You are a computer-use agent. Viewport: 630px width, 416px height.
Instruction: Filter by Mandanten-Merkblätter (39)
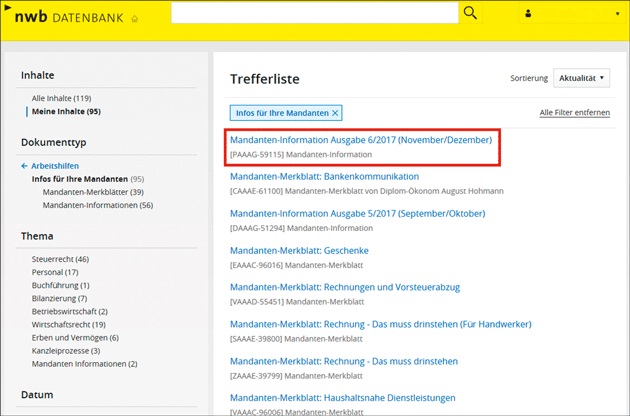click(x=93, y=192)
